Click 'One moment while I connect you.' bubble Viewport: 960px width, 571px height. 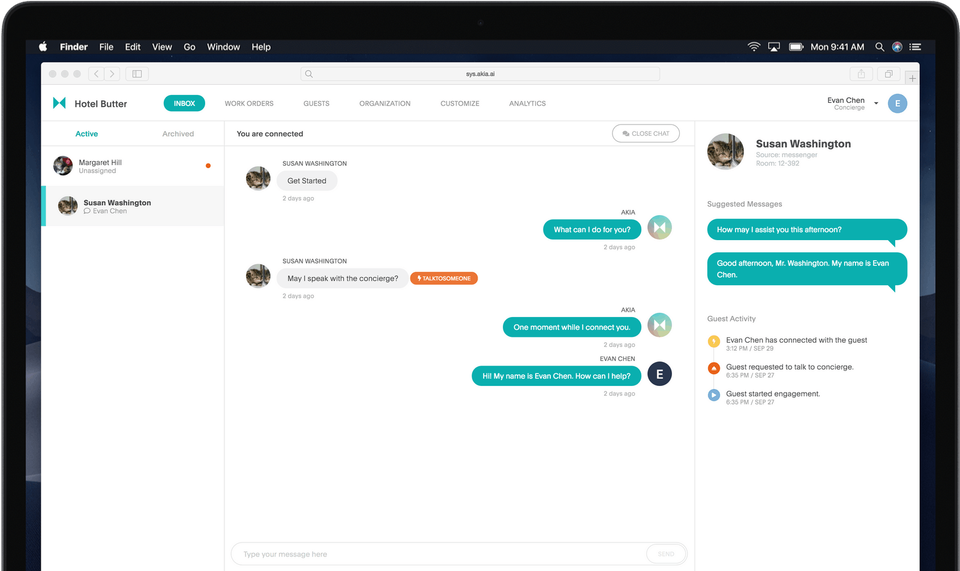(x=572, y=327)
